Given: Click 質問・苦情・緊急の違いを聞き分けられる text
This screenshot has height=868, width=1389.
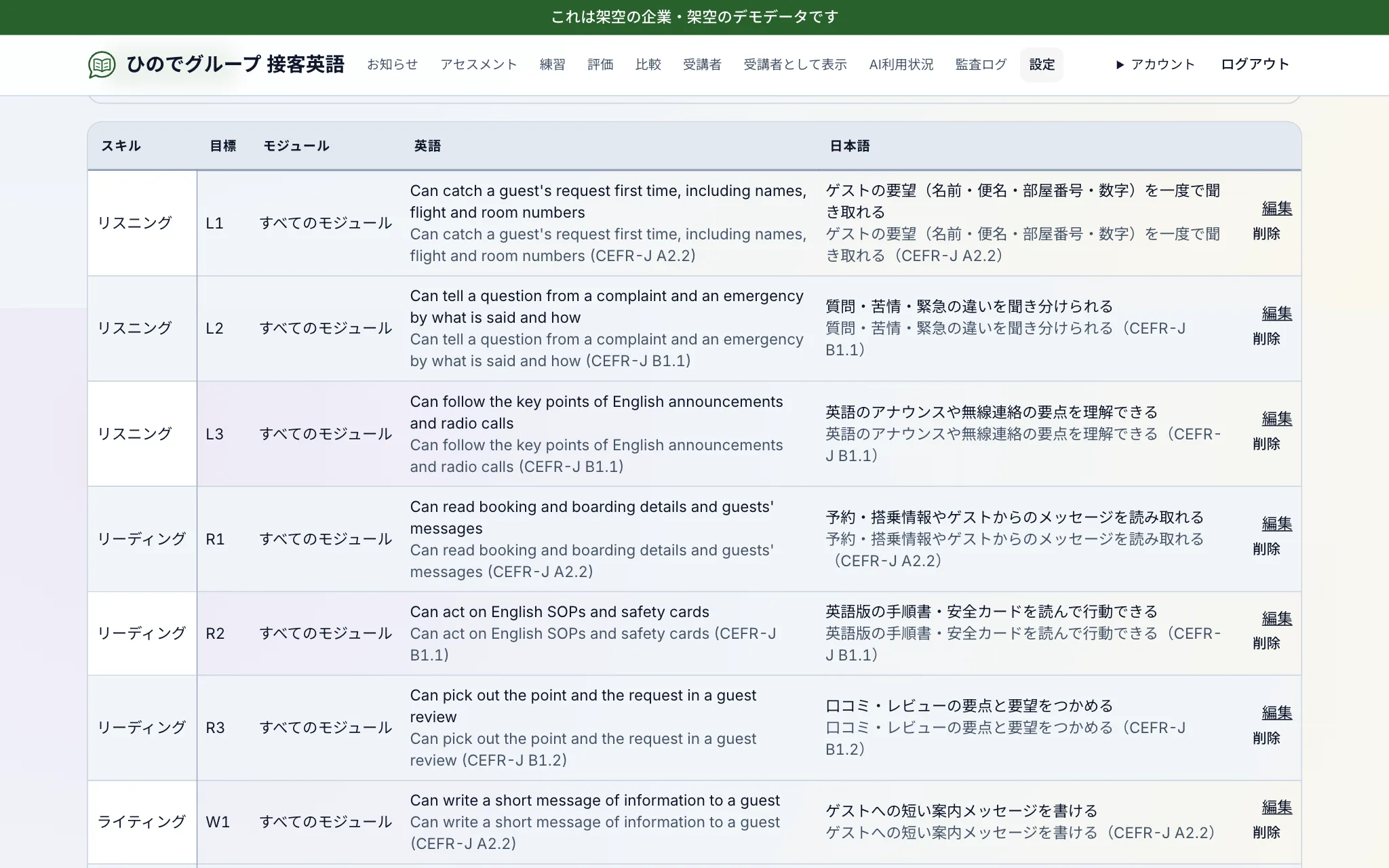Looking at the screenshot, I should tap(969, 307).
